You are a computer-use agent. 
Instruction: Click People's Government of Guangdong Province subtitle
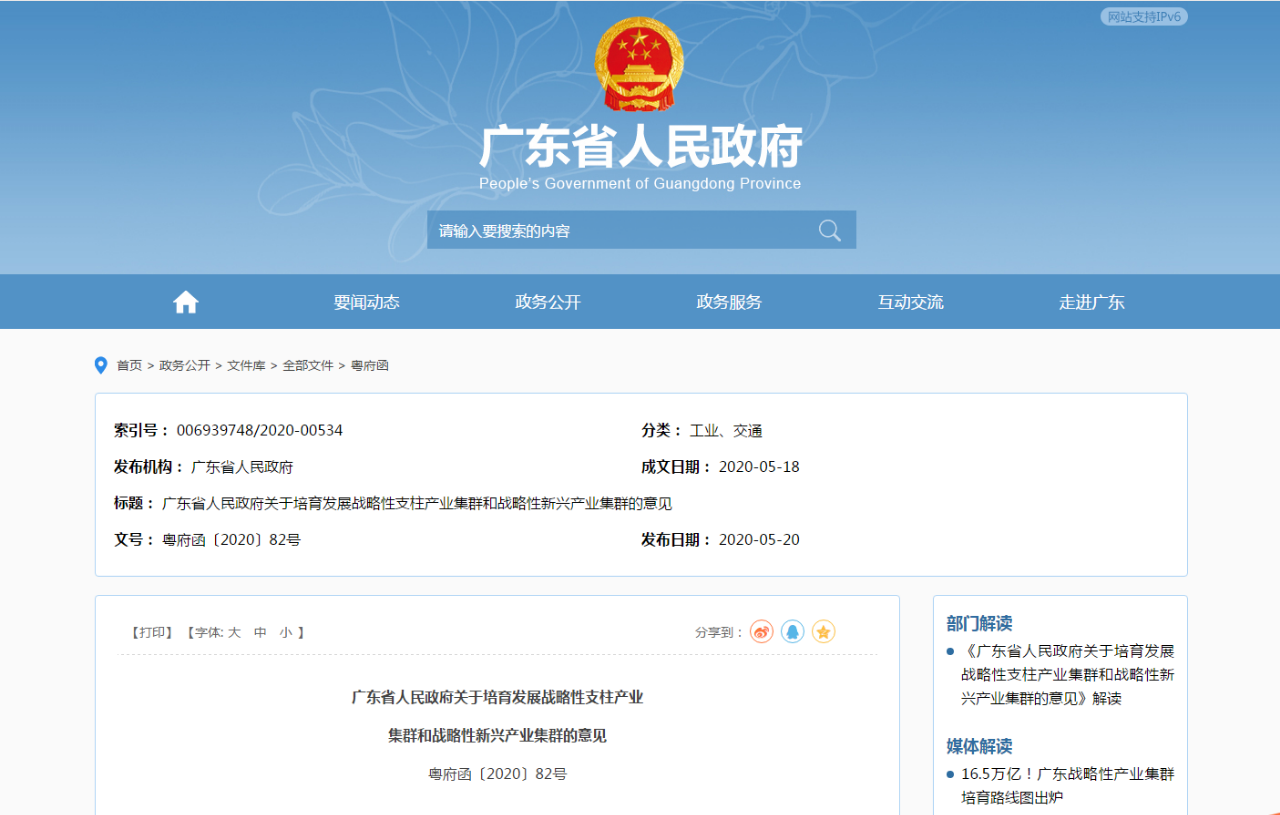(x=640, y=184)
